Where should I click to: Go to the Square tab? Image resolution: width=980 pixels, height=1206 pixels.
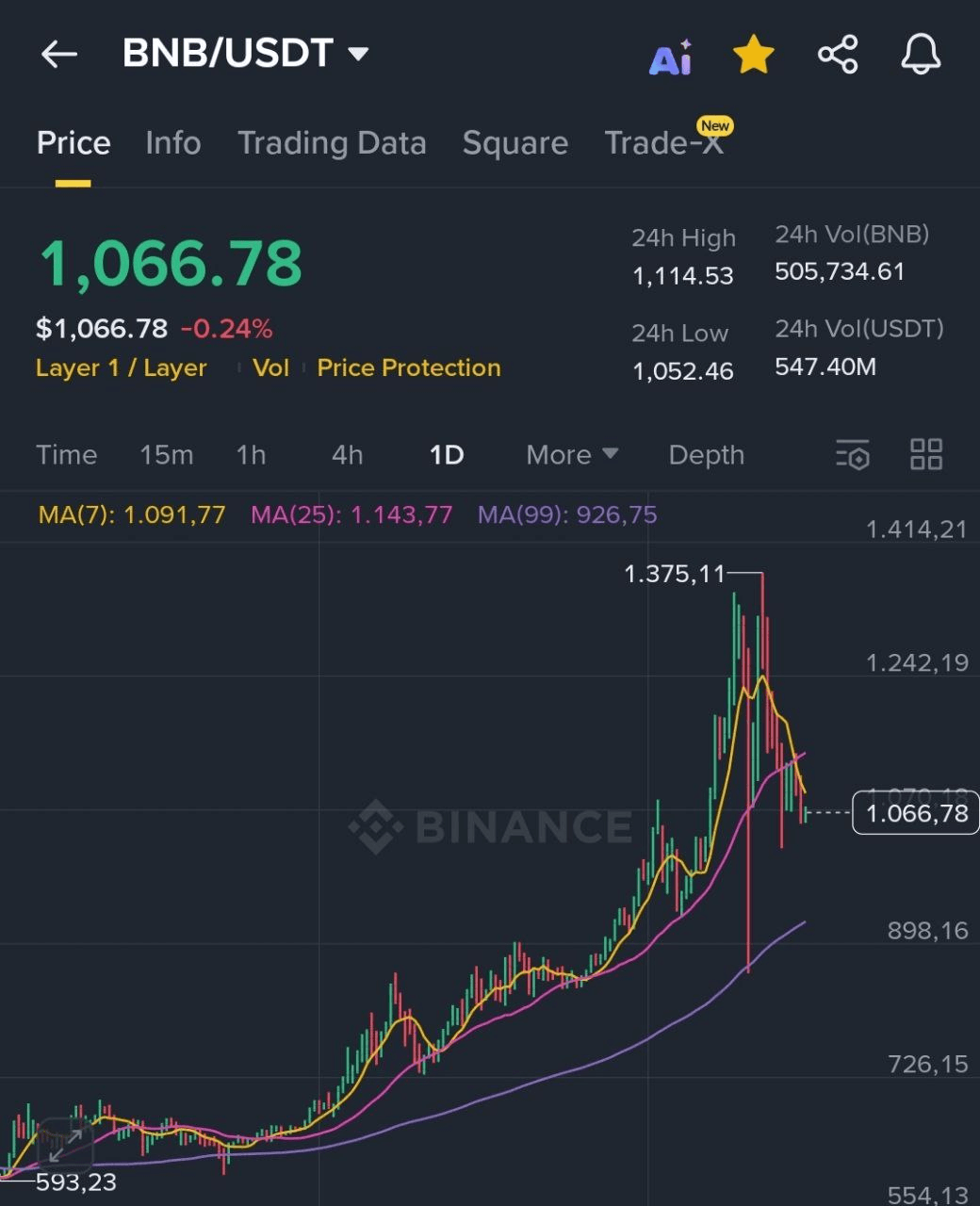515,143
